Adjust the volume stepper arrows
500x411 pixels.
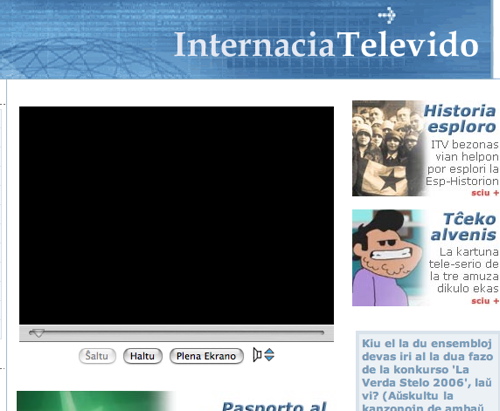pos(269,355)
